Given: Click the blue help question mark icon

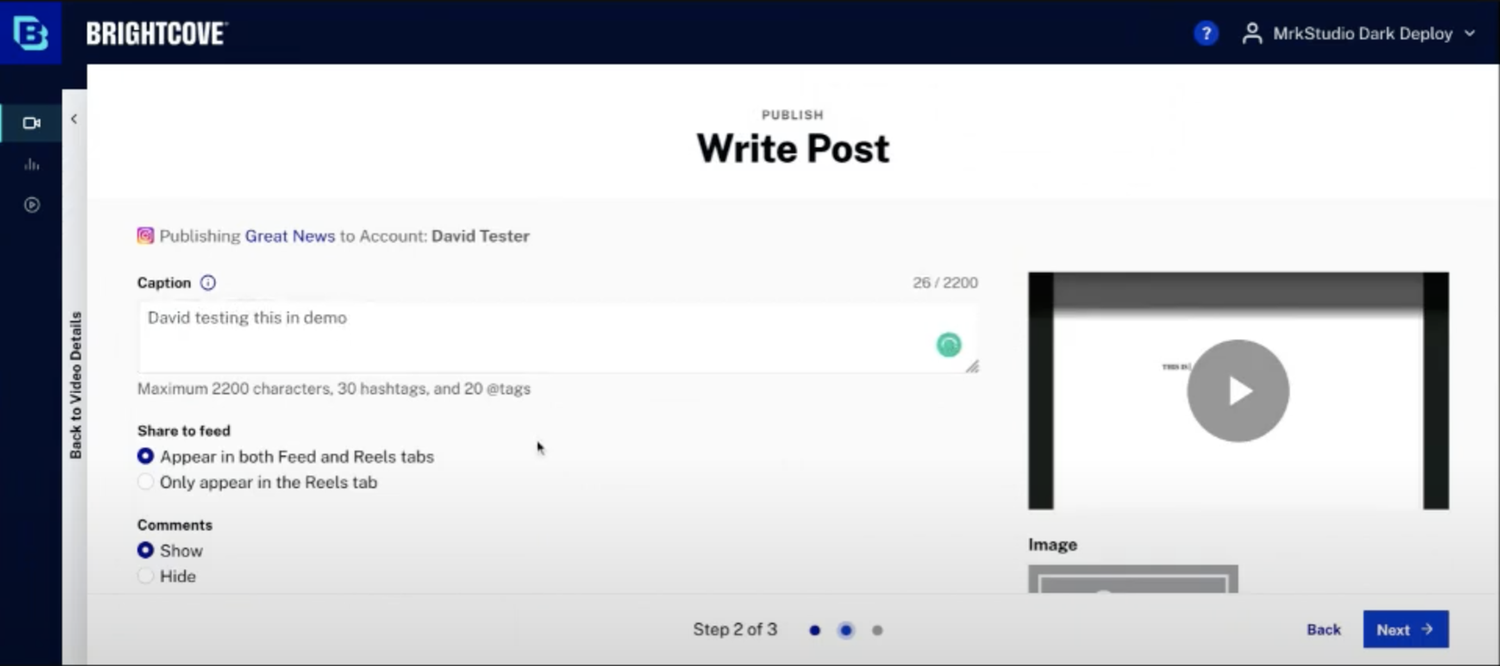Looking at the screenshot, I should click(1206, 33).
